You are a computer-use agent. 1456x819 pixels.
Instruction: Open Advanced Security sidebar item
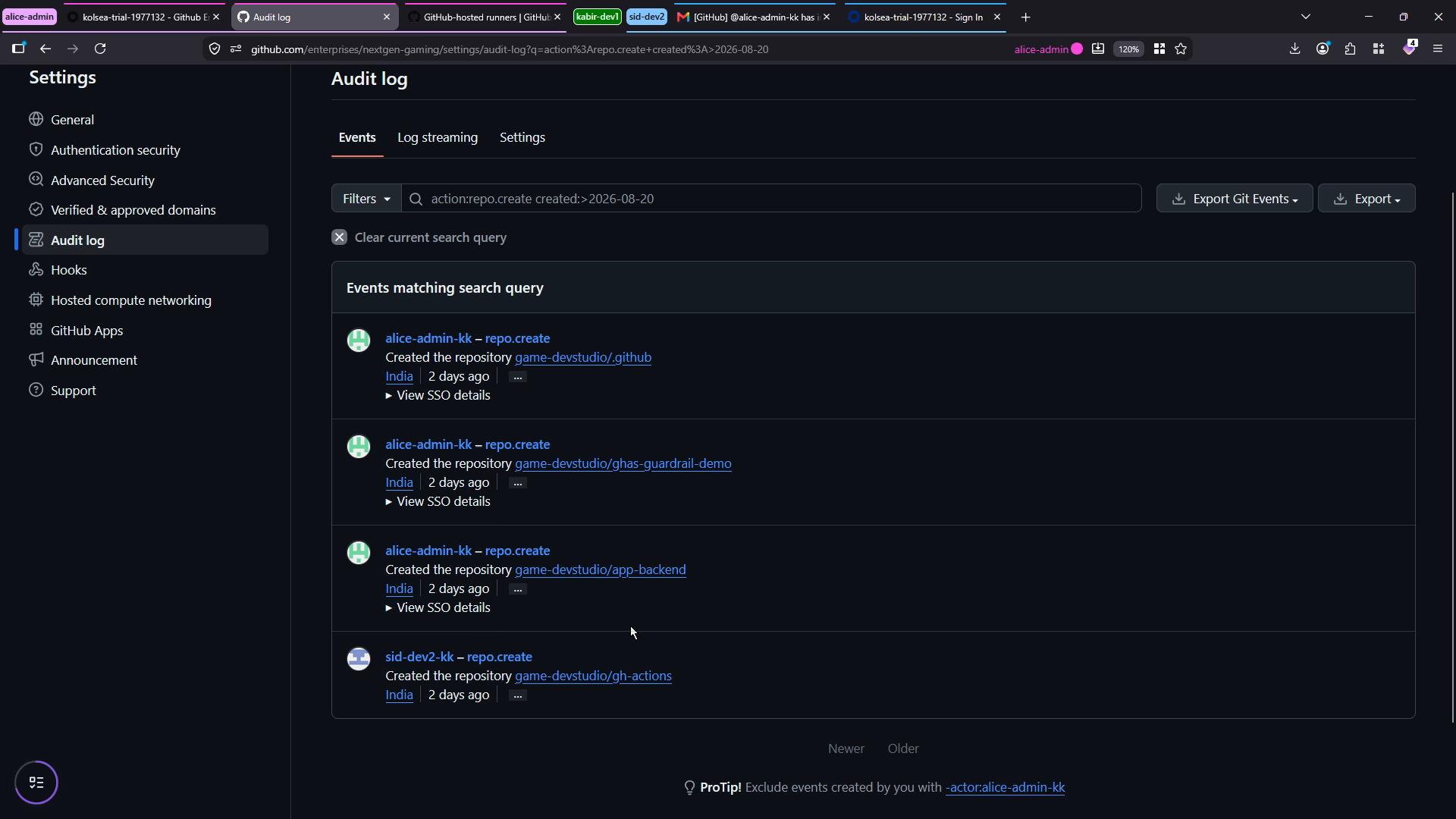(102, 180)
